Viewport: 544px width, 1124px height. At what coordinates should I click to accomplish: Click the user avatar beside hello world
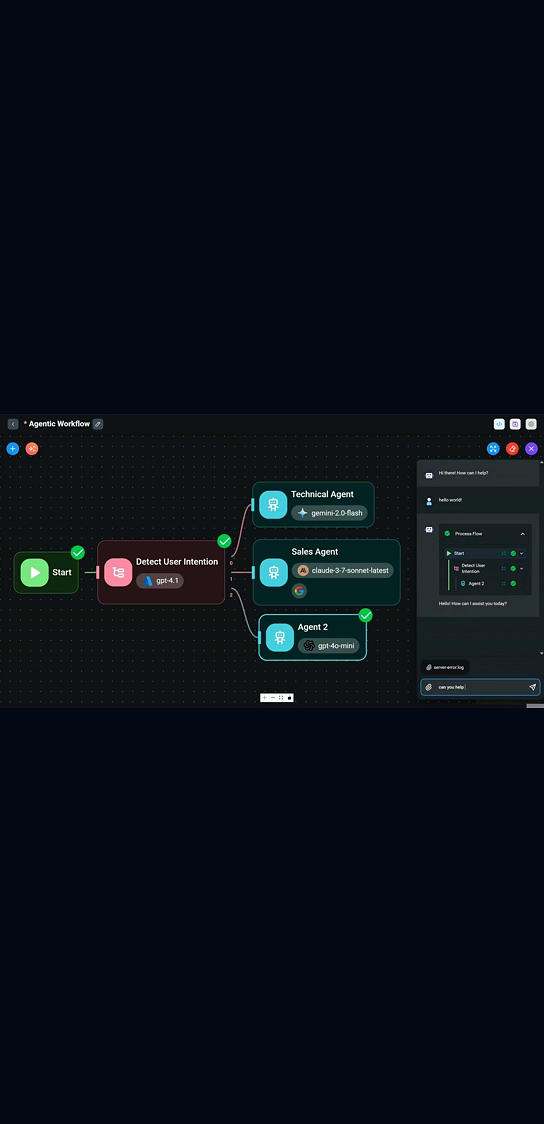click(429, 501)
